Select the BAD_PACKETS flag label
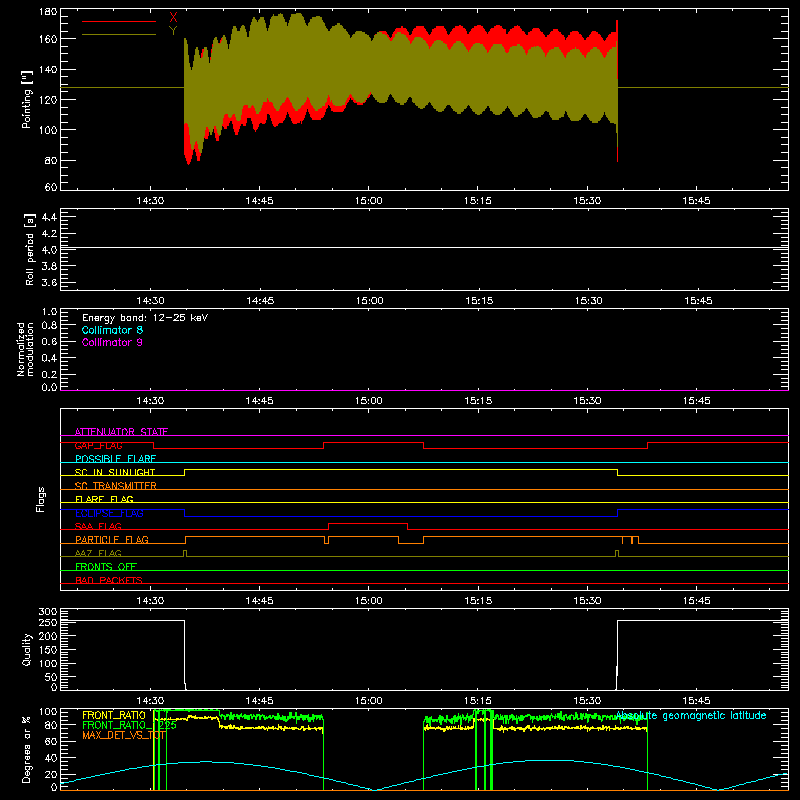This screenshot has width=800, height=800. (109, 580)
